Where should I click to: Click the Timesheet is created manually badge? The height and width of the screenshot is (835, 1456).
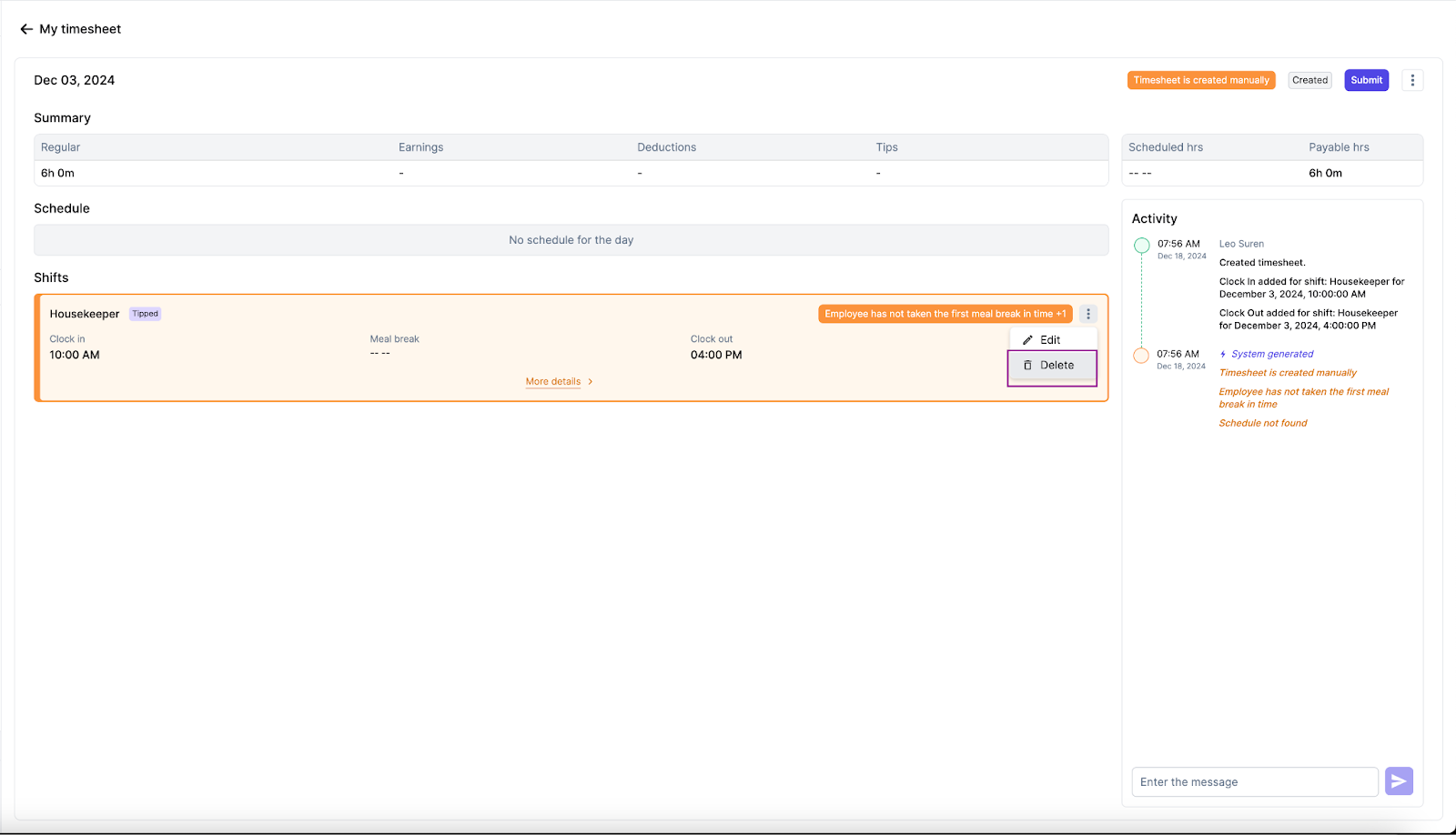[x=1200, y=80]
